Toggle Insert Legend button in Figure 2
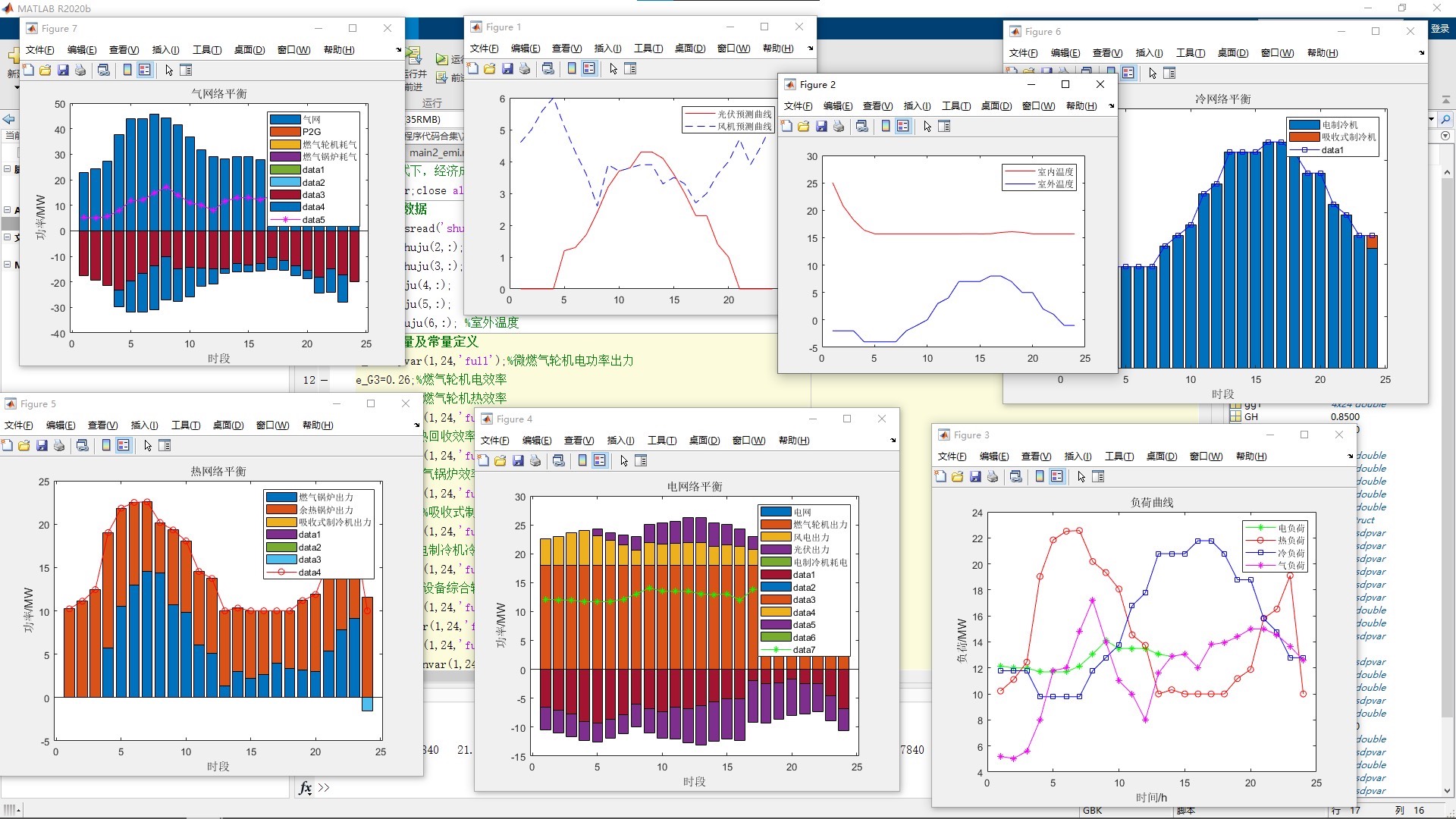 pyautogui.click(x=902, y=127)
